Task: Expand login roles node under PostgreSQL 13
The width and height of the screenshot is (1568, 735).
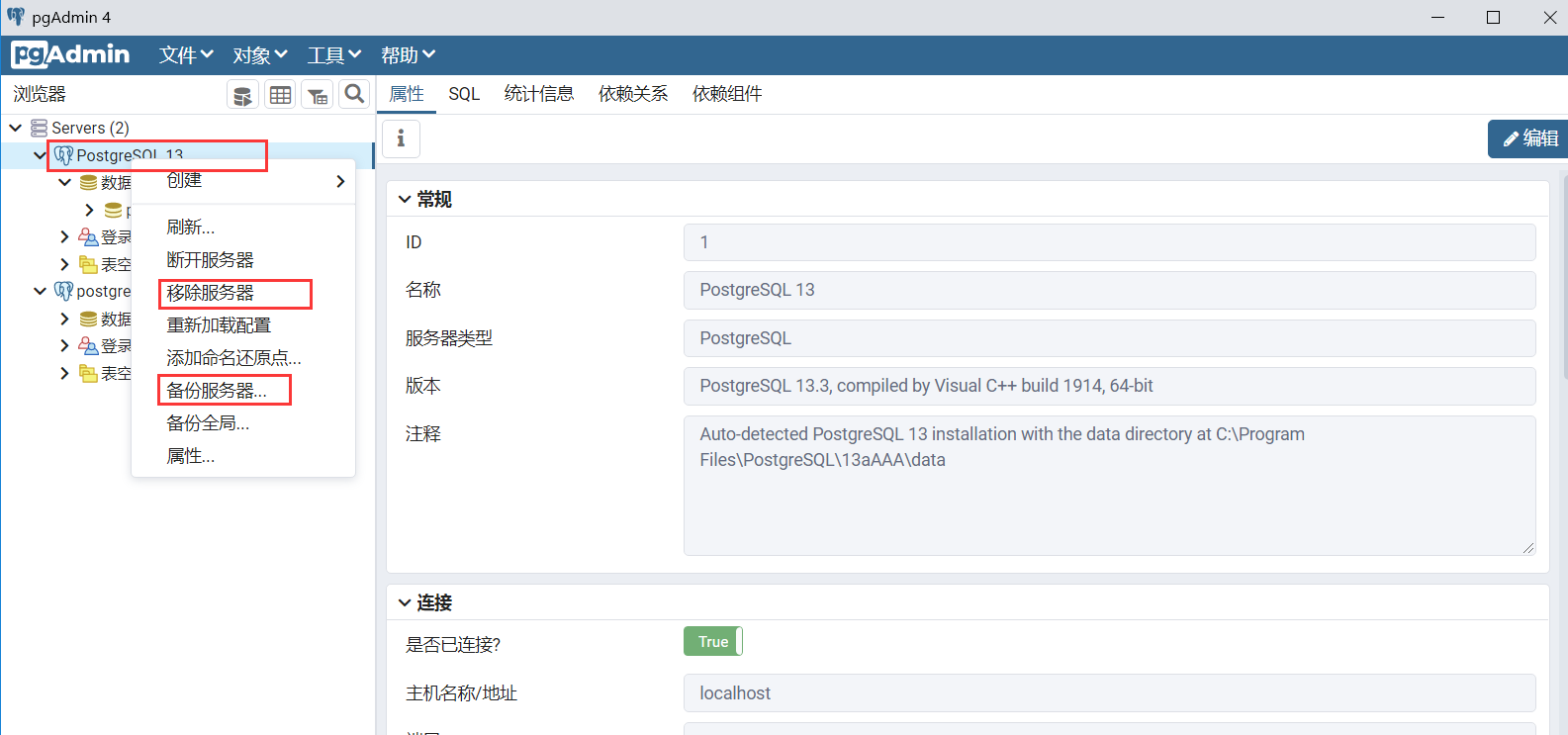Action: pos(65,237)
